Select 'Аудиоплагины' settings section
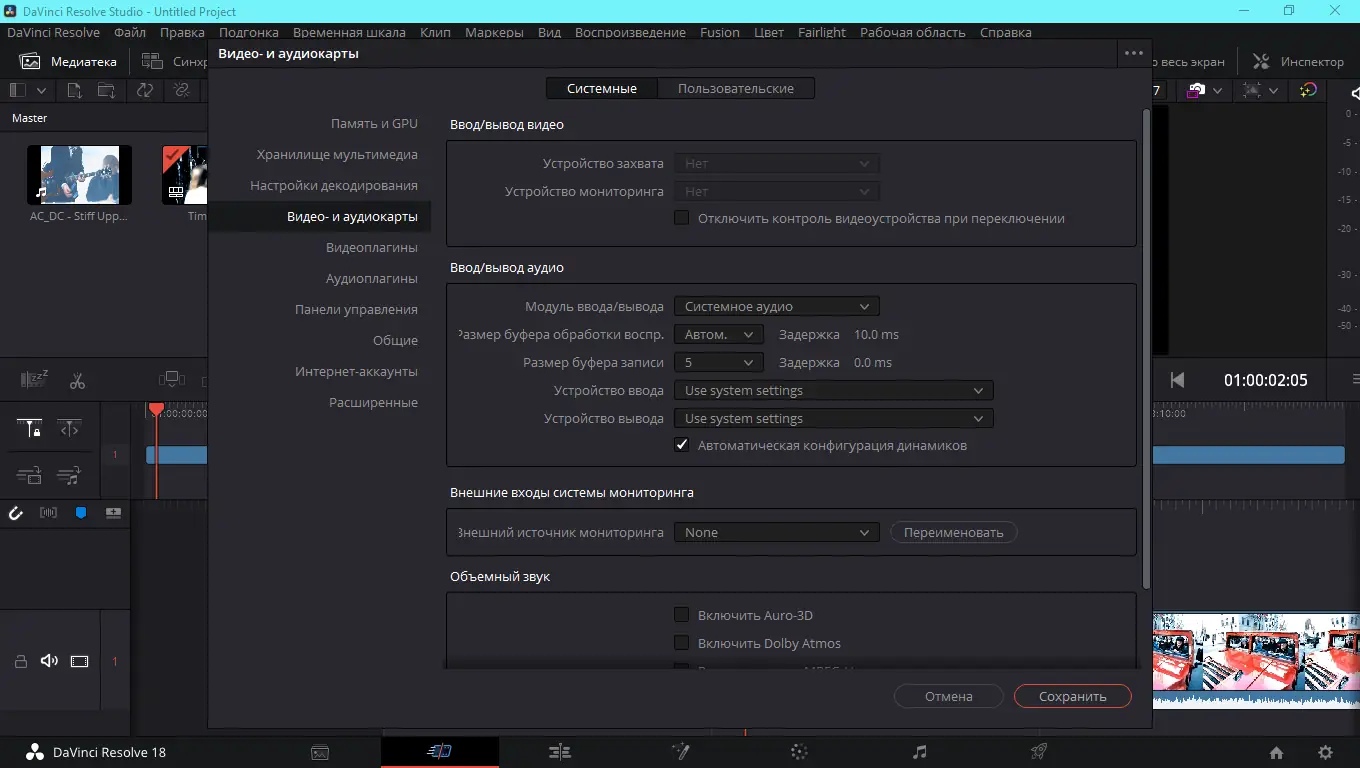The width and height of the screenshot is (1360, 768). (372, 278)
